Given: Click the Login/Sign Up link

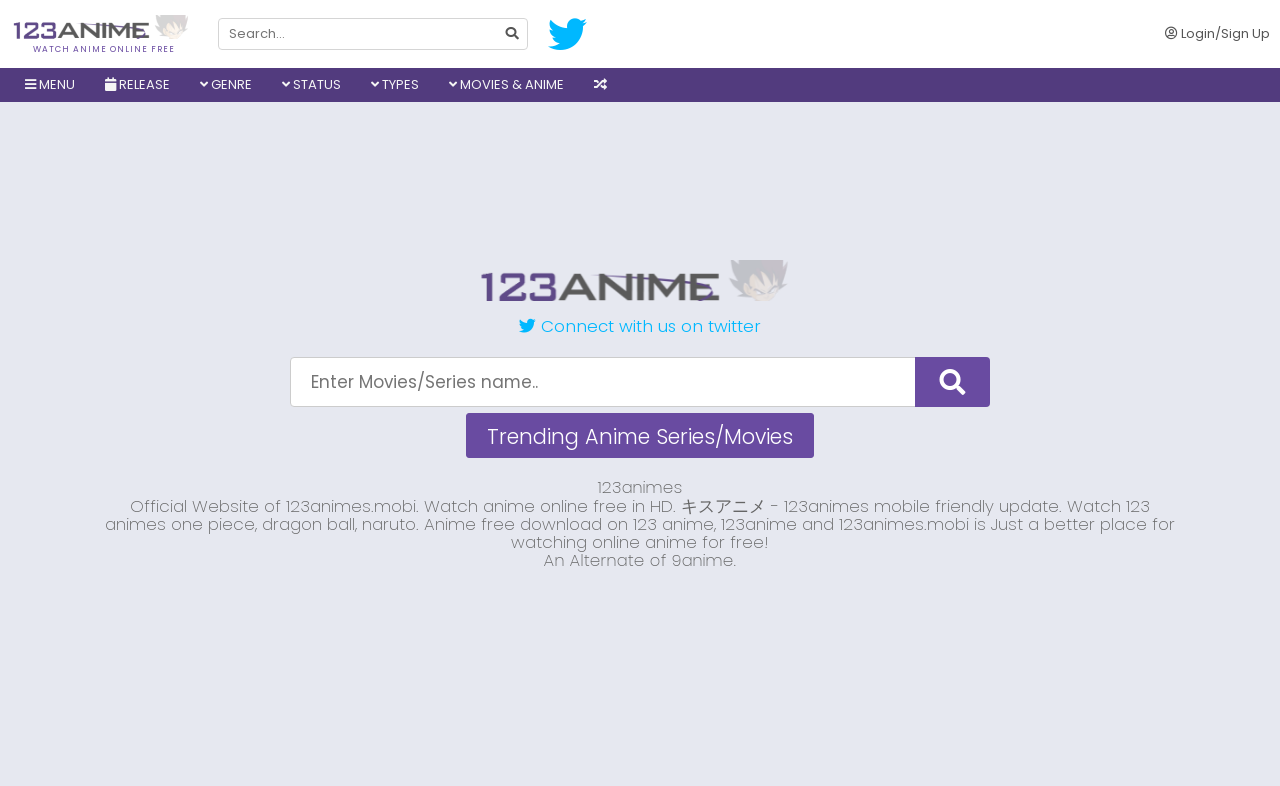Looking at the screenshot, I should pos(1217,33).
